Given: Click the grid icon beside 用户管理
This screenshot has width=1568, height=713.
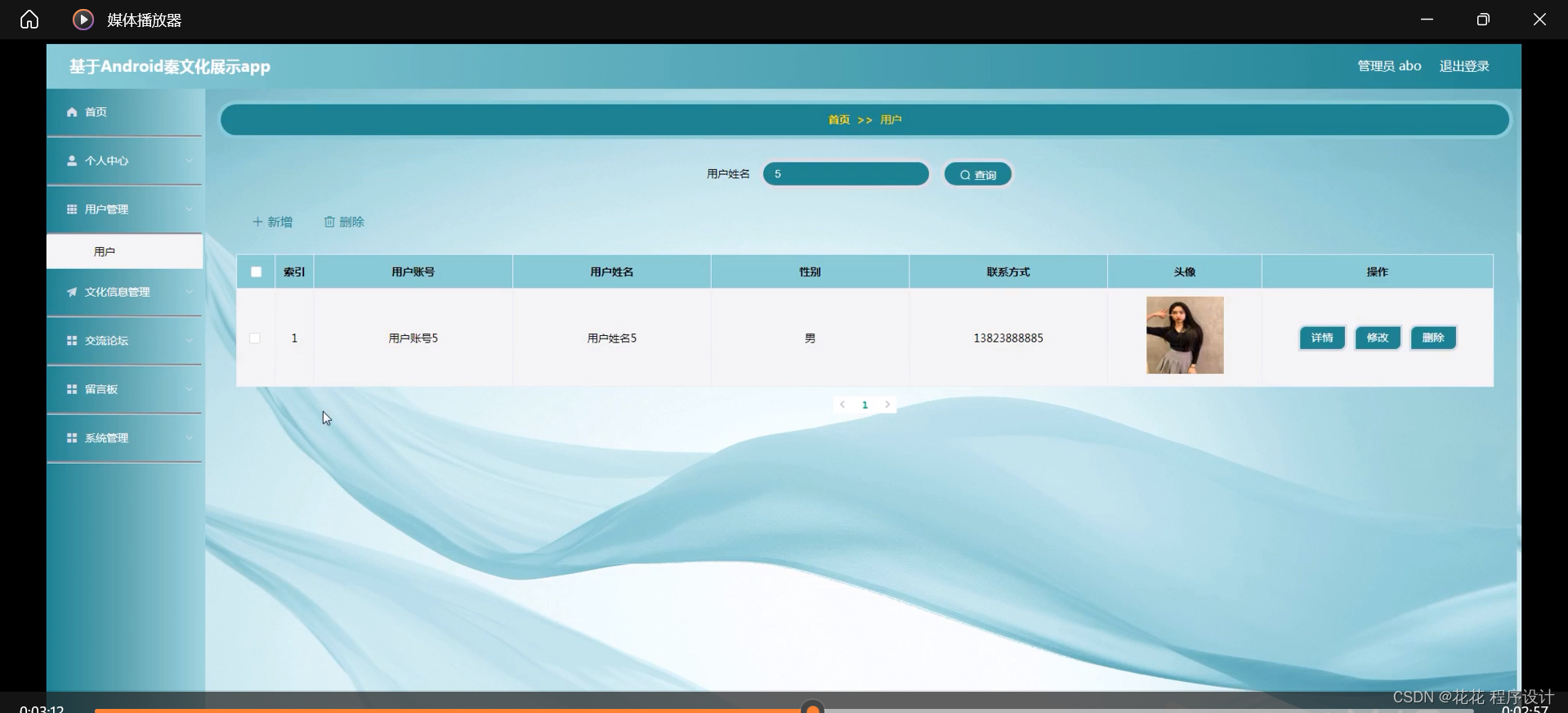Looking at the screenshot, I should point(72,209).
